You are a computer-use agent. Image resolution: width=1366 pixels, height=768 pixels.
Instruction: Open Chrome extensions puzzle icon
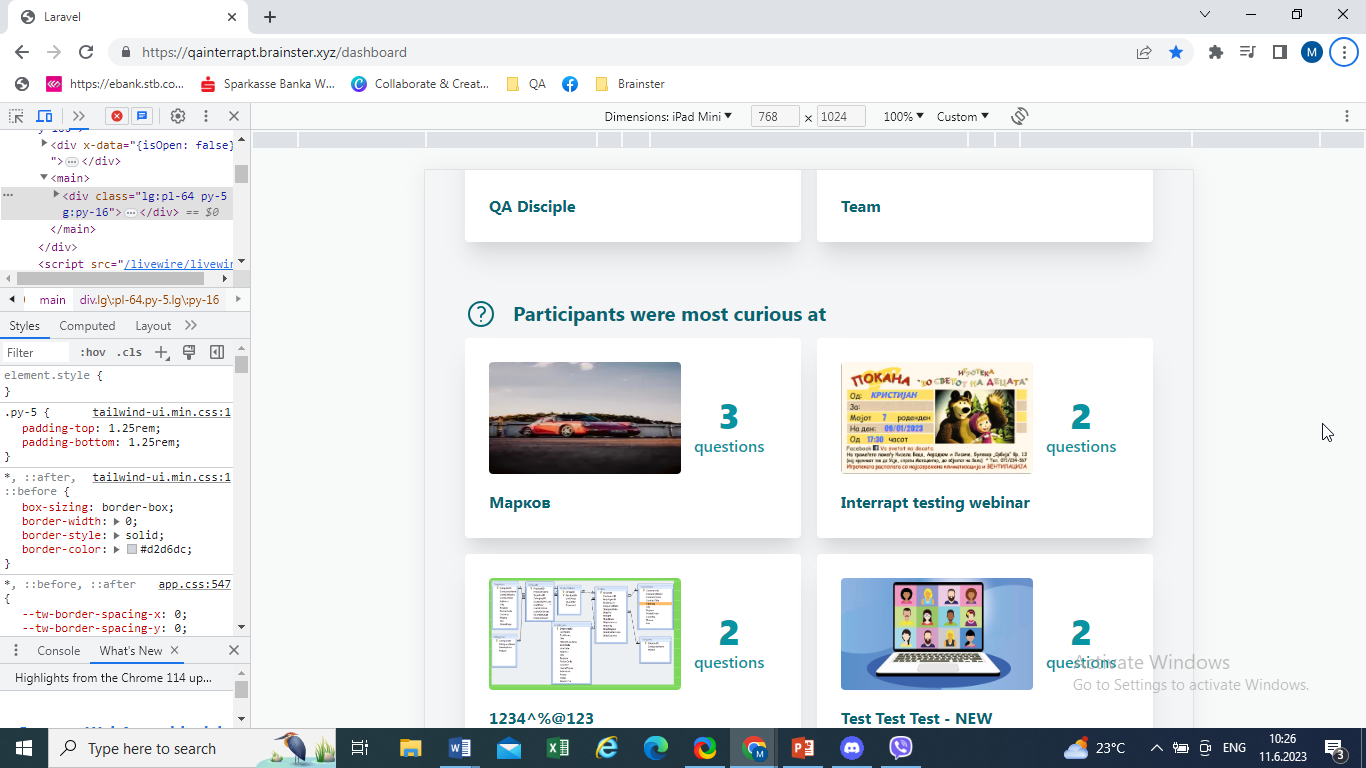click(x=1216, y=52)
